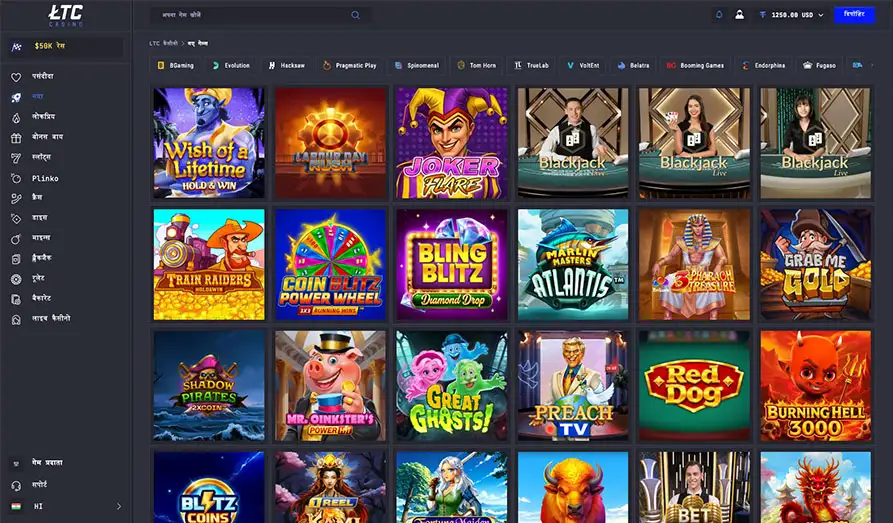Open Favorites with the heart icon
893x523 pixels.
point(16,77)
